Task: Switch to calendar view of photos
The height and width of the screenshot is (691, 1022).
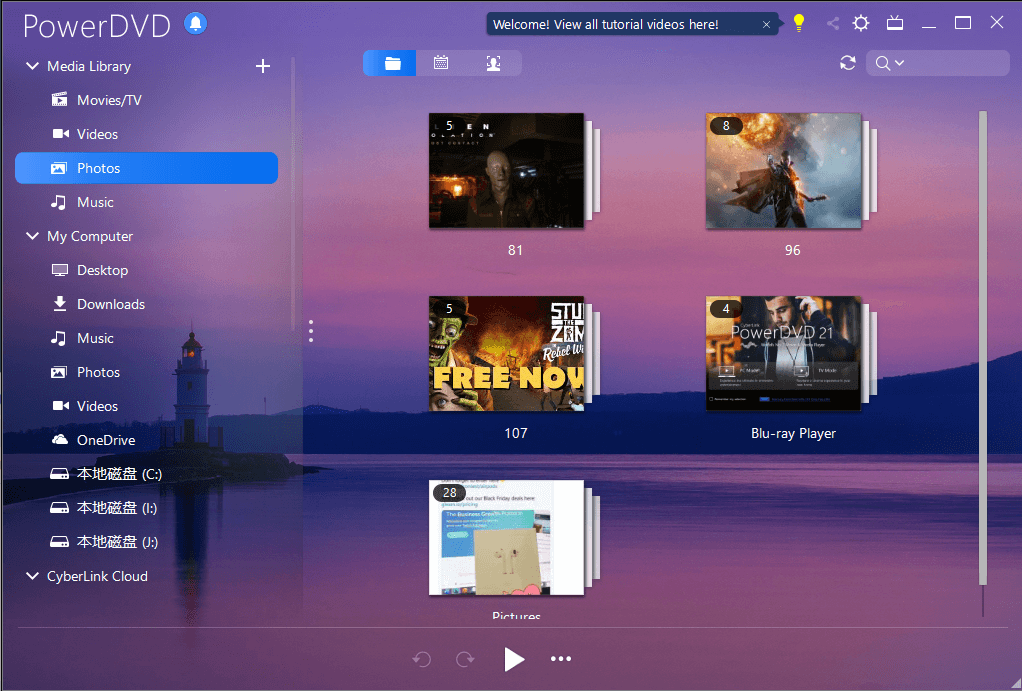Action: (440, 61)
